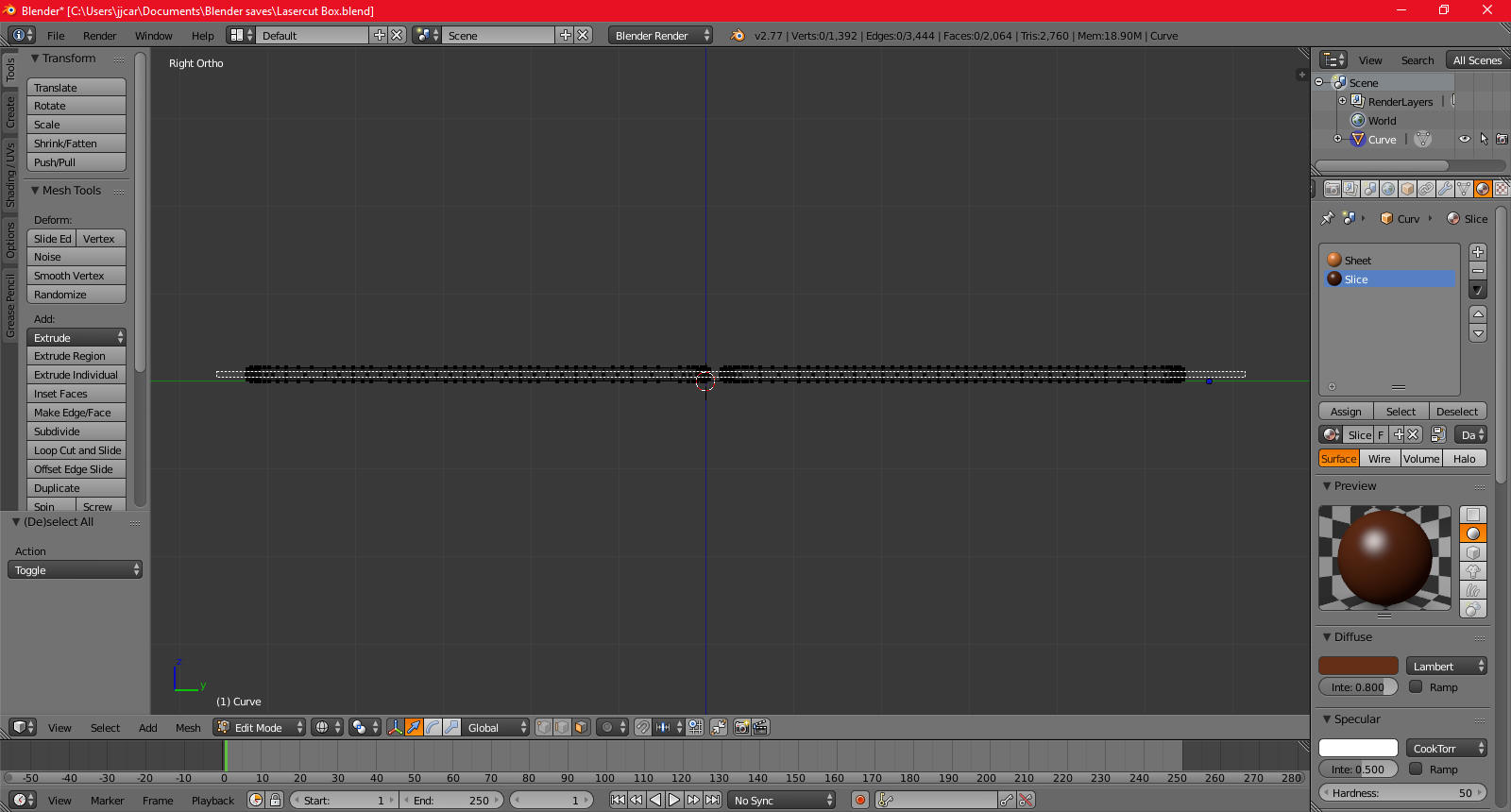Open the Window menu
The height and width of the screenshot is (812, 1511).
pyautogui.click(x=153, y=35)
